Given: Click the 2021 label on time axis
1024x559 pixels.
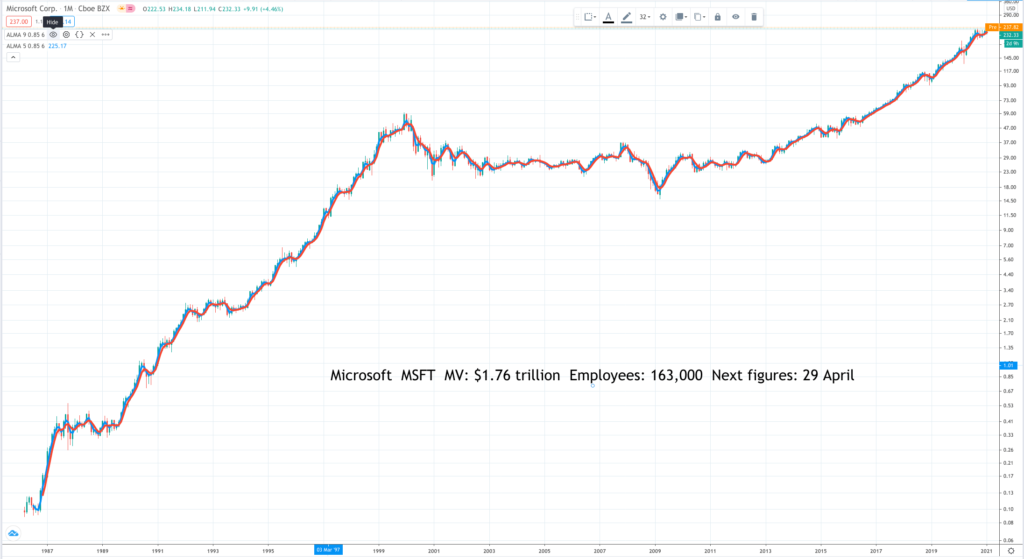Looking at the screenshot, I should point(987,551).
